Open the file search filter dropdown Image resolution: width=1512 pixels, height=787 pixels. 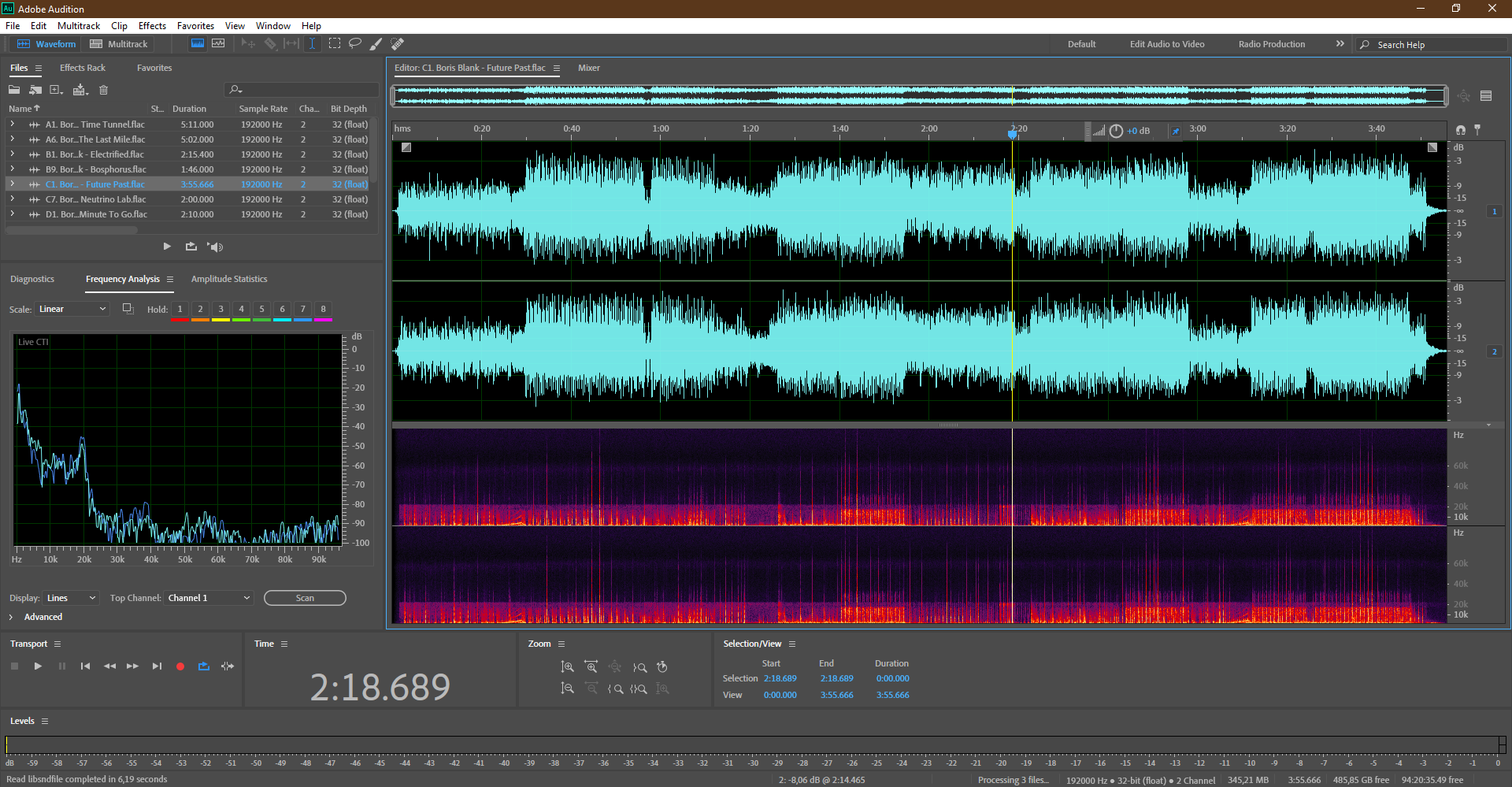tap(235, 90)
